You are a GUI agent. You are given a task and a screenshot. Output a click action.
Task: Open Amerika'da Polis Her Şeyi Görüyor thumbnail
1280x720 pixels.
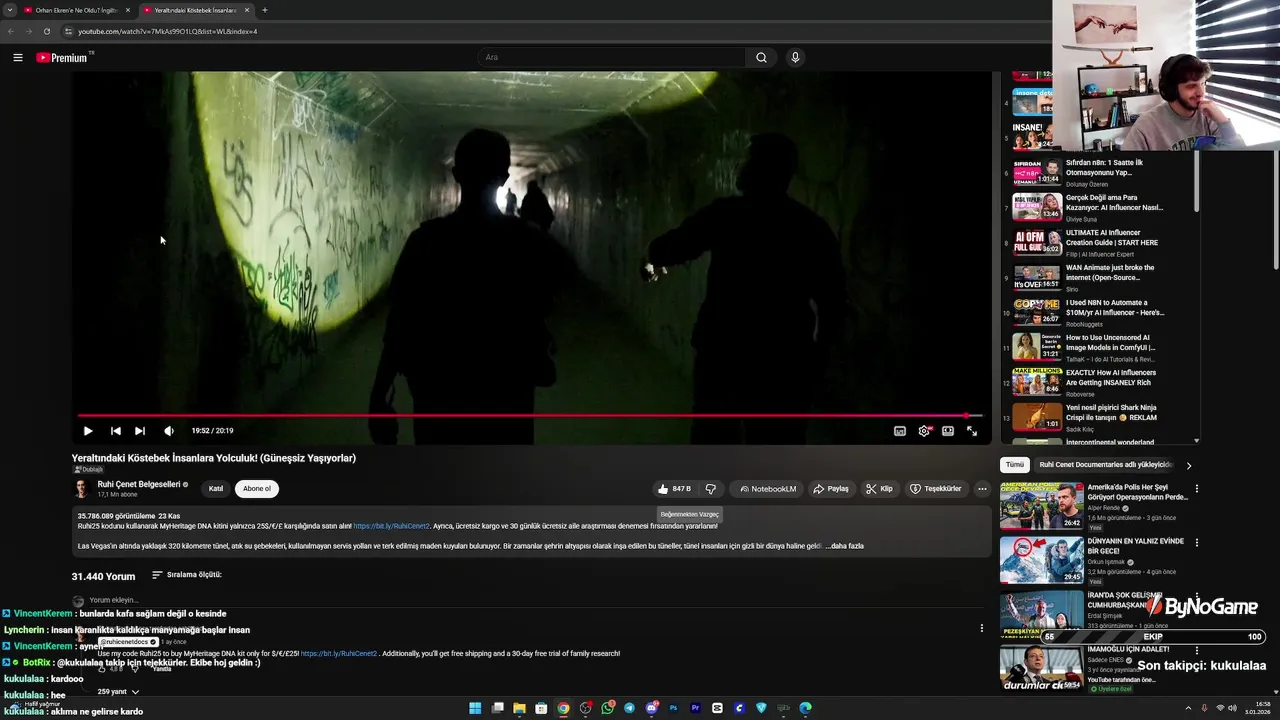click(x=1041, y=506)
